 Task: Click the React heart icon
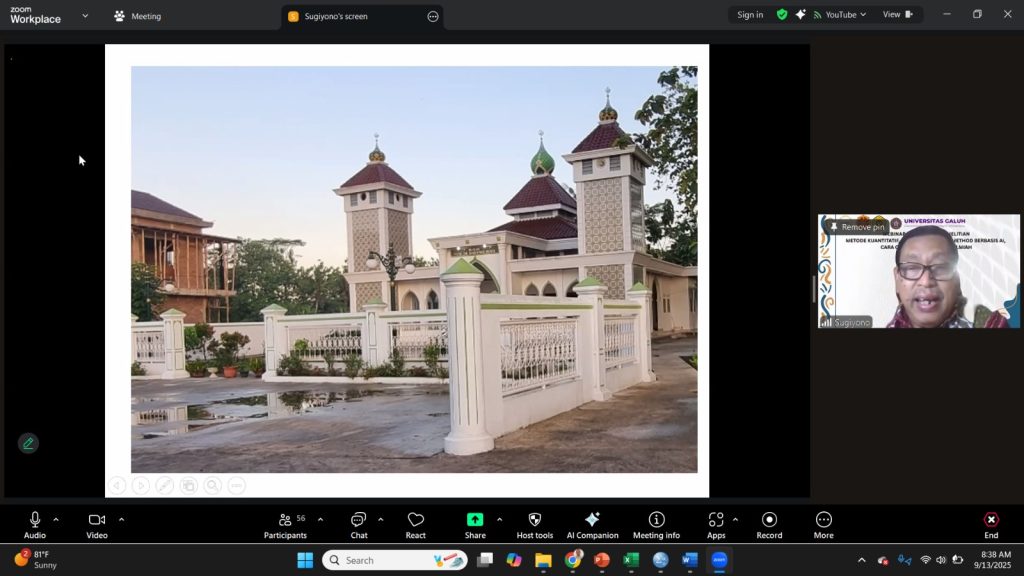[416, 524]
